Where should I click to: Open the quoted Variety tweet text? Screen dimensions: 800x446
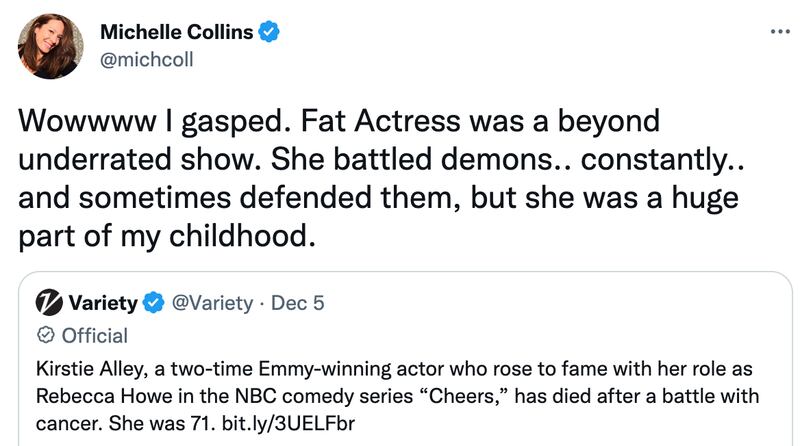(397, 396)
